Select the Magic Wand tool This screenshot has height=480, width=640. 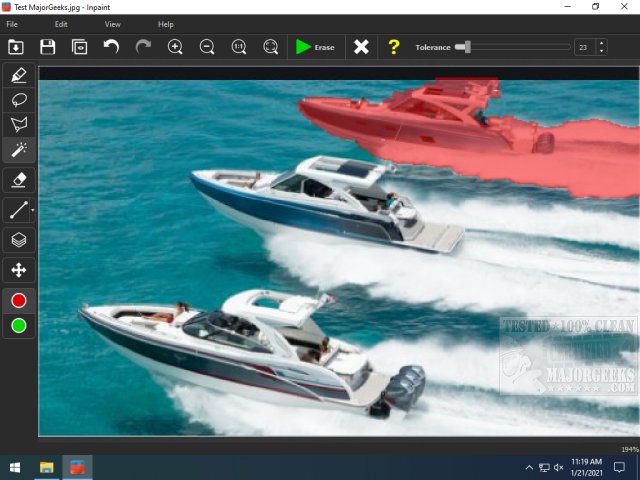(x=19, y=150)
